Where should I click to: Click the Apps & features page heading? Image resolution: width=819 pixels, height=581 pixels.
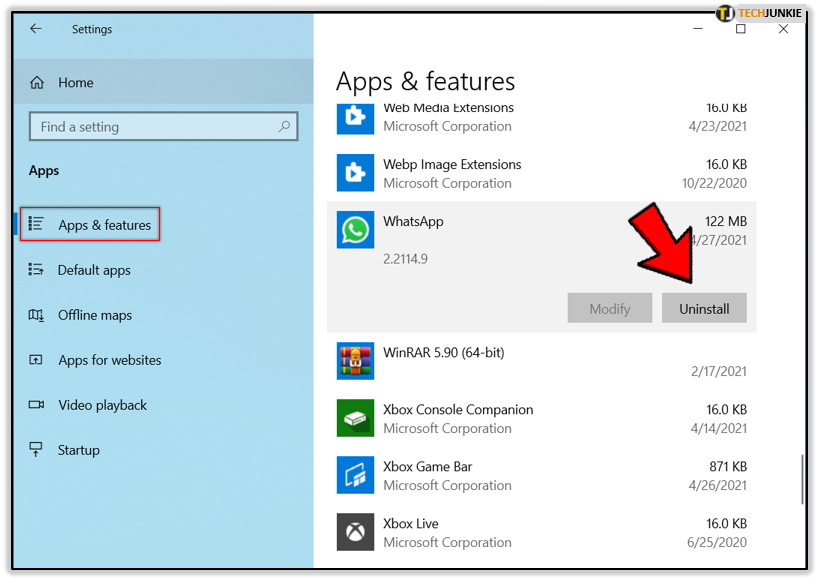[x=425, y=82]
